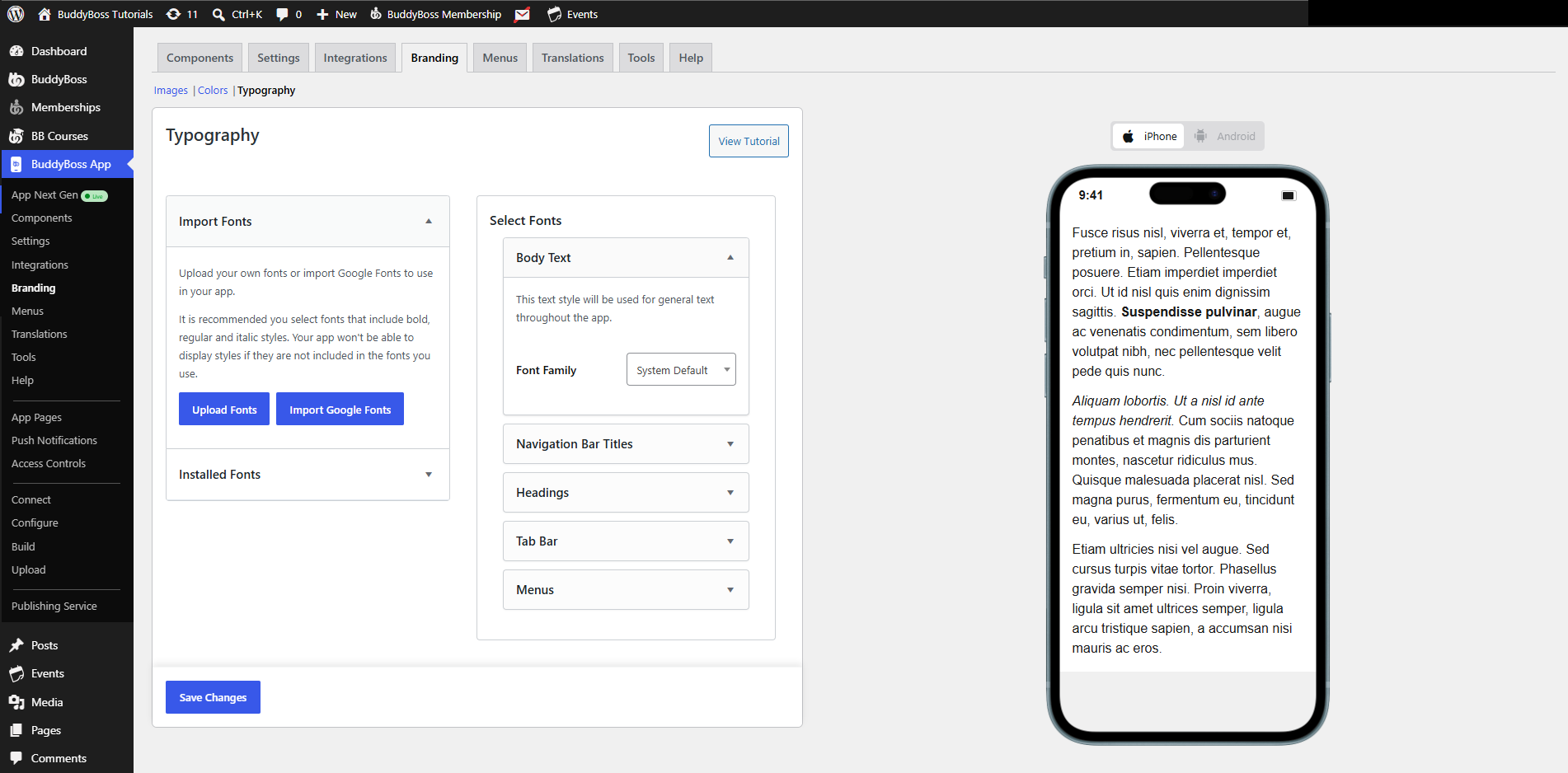Click Upload Fonts button
1568x773 pixels.
(x=224, y=409)
